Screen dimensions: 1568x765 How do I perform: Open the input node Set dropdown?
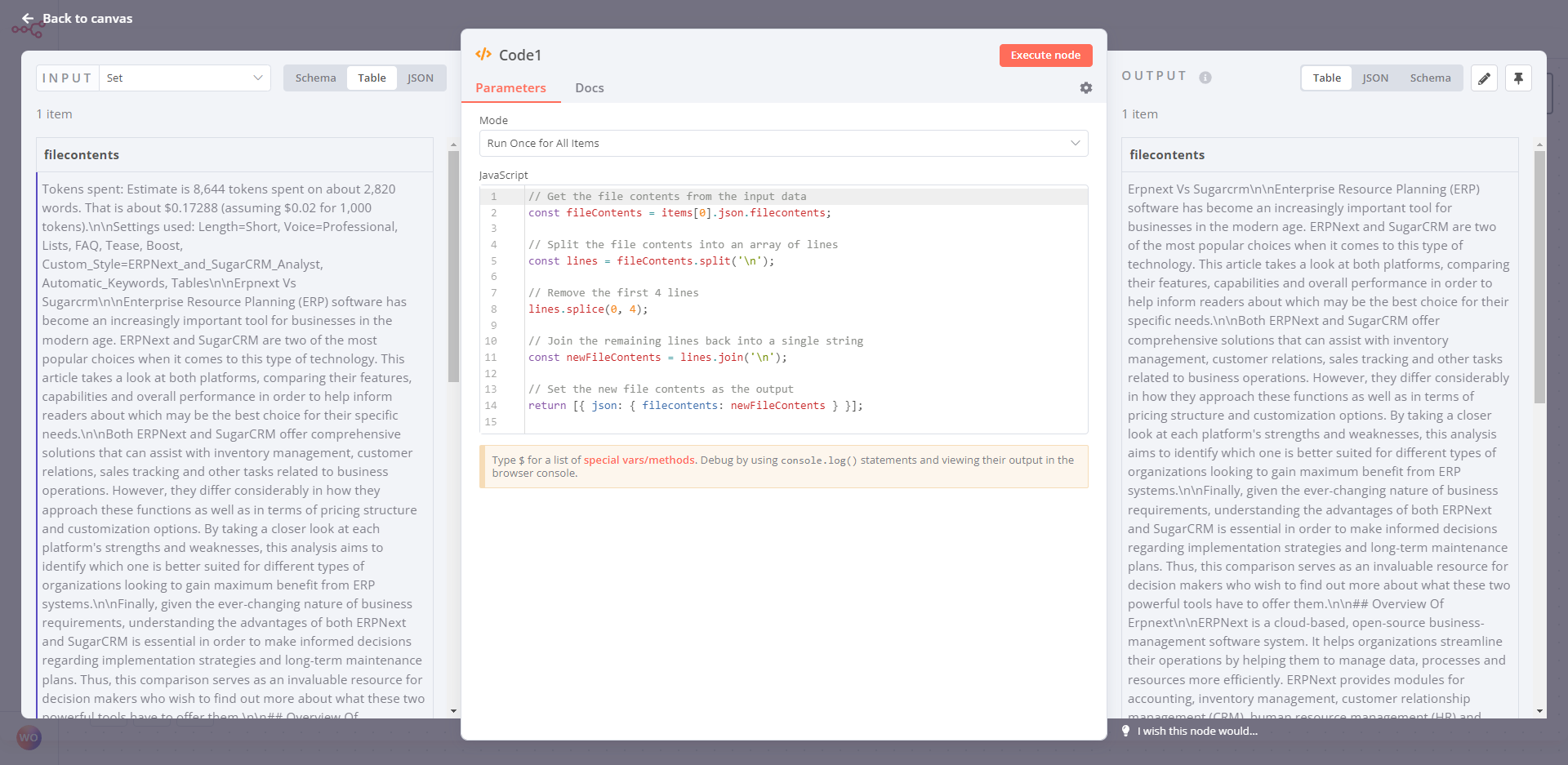pos(185,78)
